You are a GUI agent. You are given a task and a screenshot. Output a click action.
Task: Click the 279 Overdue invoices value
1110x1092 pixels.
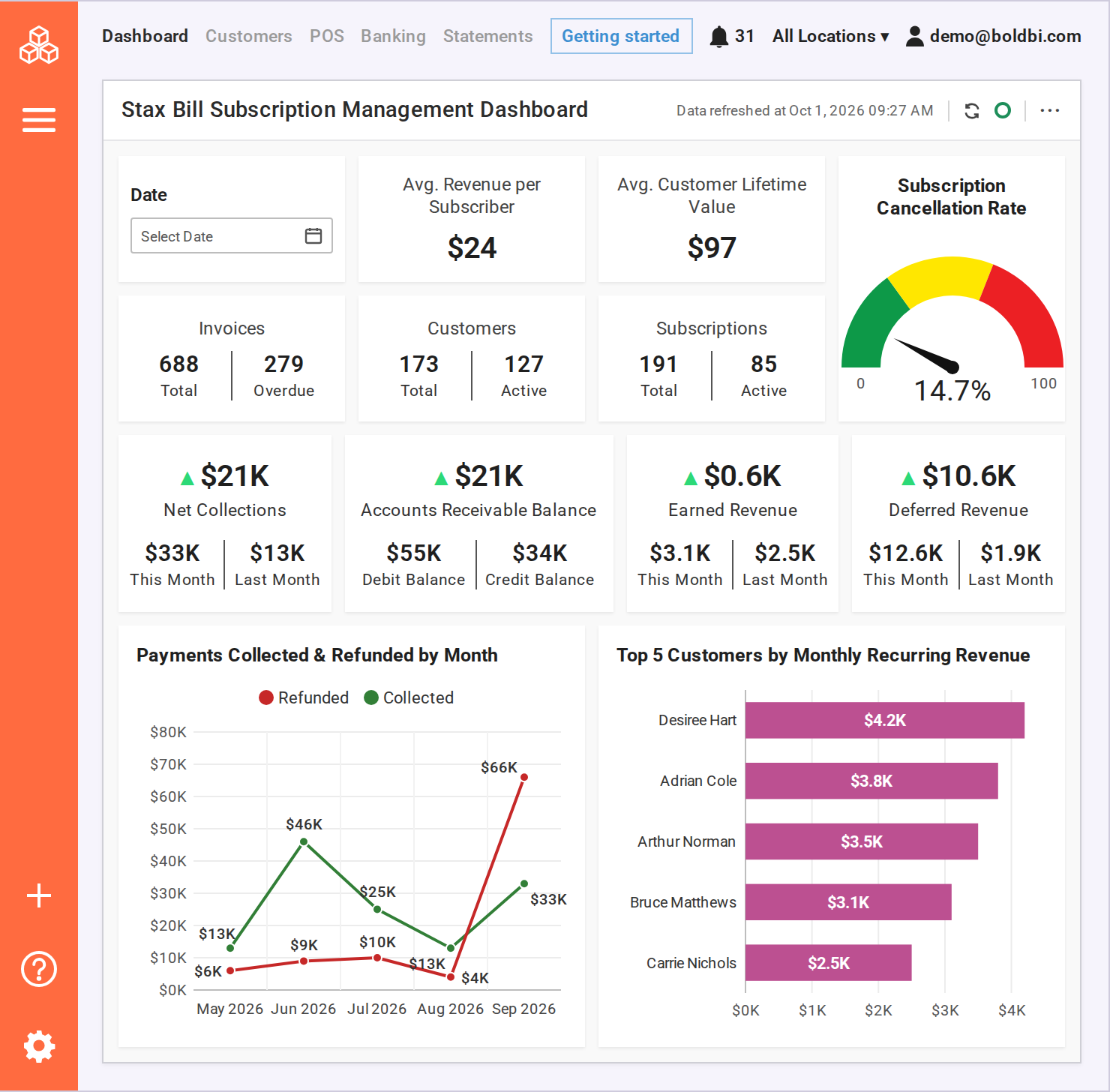tap(283, 364)
